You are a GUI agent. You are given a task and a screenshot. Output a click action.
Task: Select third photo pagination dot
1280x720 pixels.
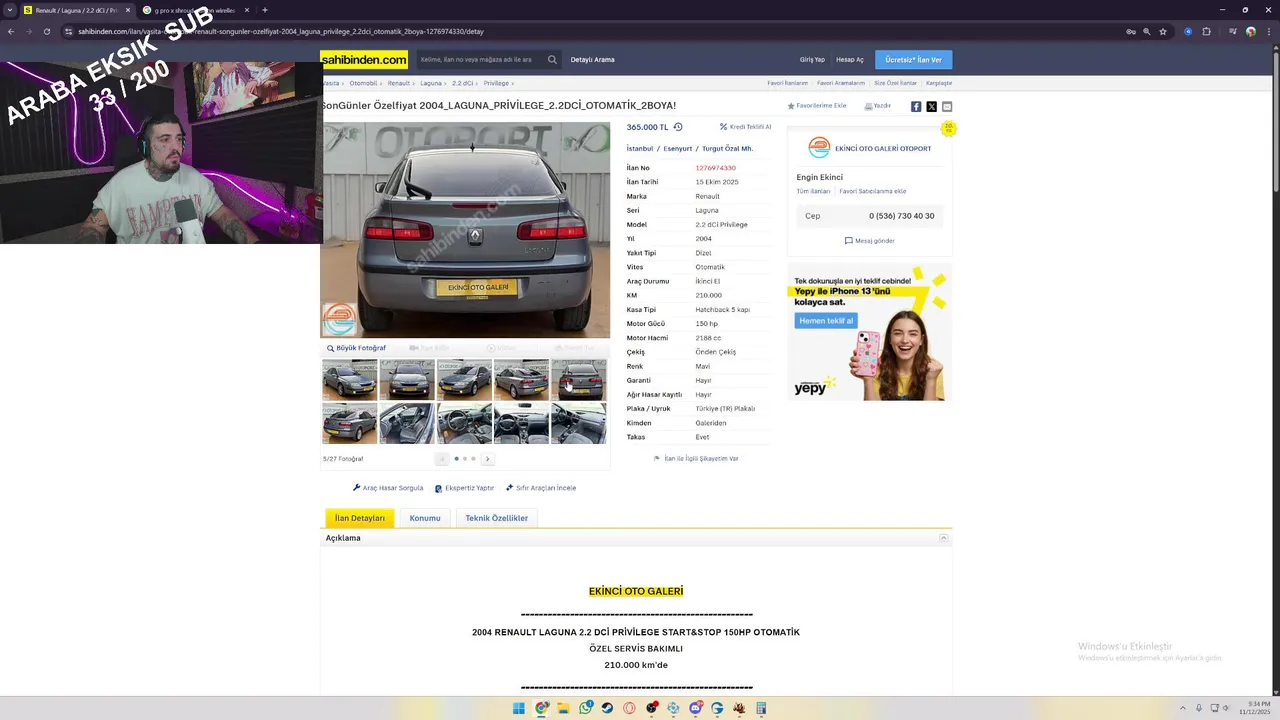(x=473, y=459)
